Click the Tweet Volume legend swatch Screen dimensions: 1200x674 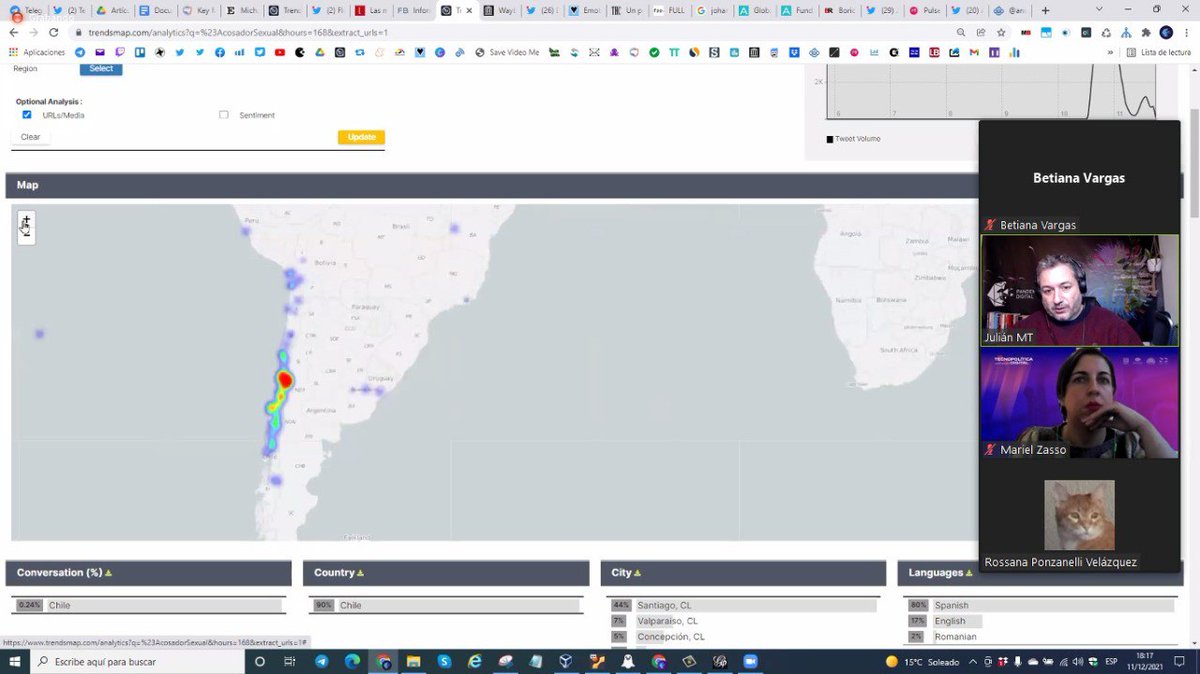[830, 139]
